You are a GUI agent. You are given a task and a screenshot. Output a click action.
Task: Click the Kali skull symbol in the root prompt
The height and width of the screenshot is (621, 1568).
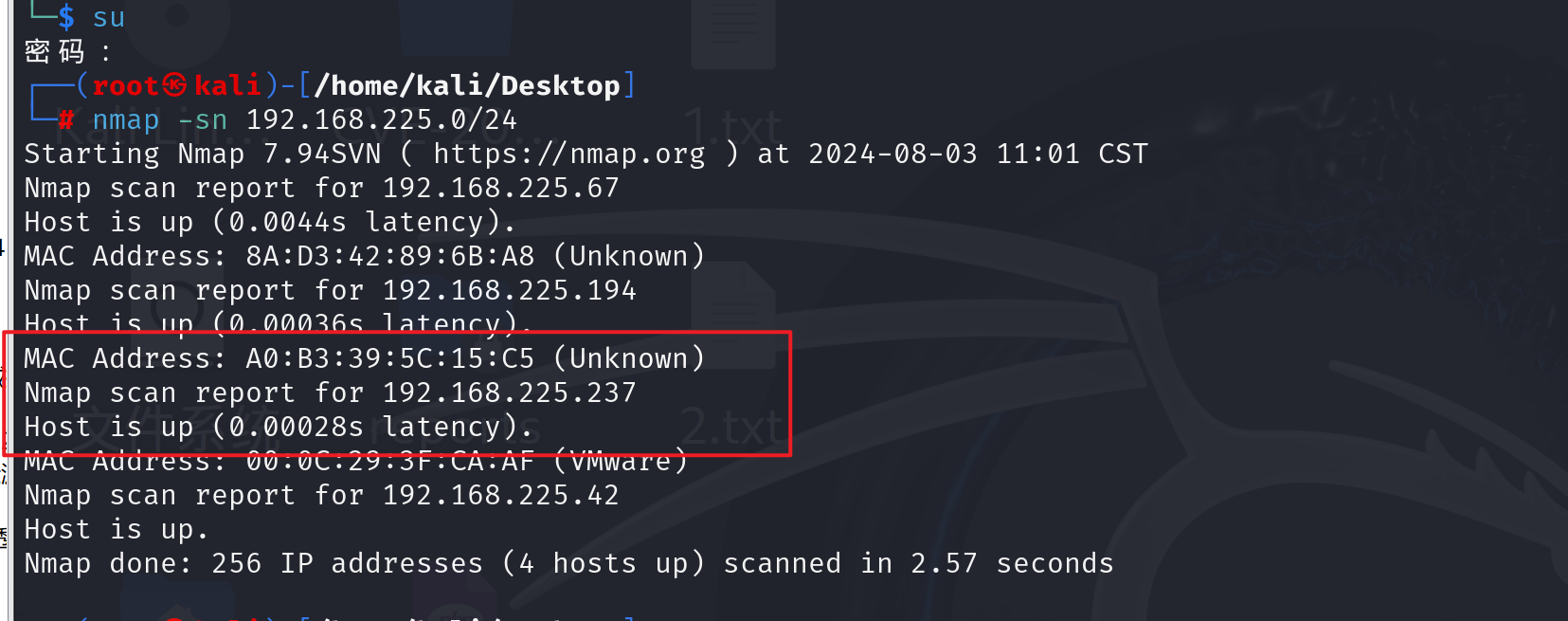[174, 85]
